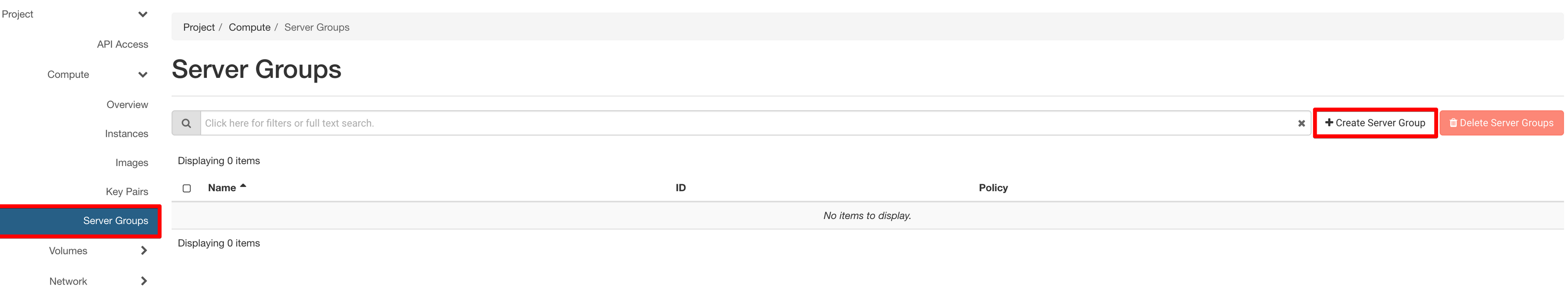Open the API Access page

[x=122, y=44]
